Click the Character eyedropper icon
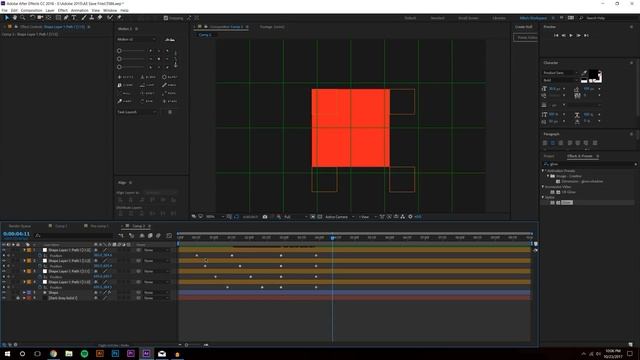Image resolution: width=640 pixels, height=360 pixels. click(x=584, y=73)
